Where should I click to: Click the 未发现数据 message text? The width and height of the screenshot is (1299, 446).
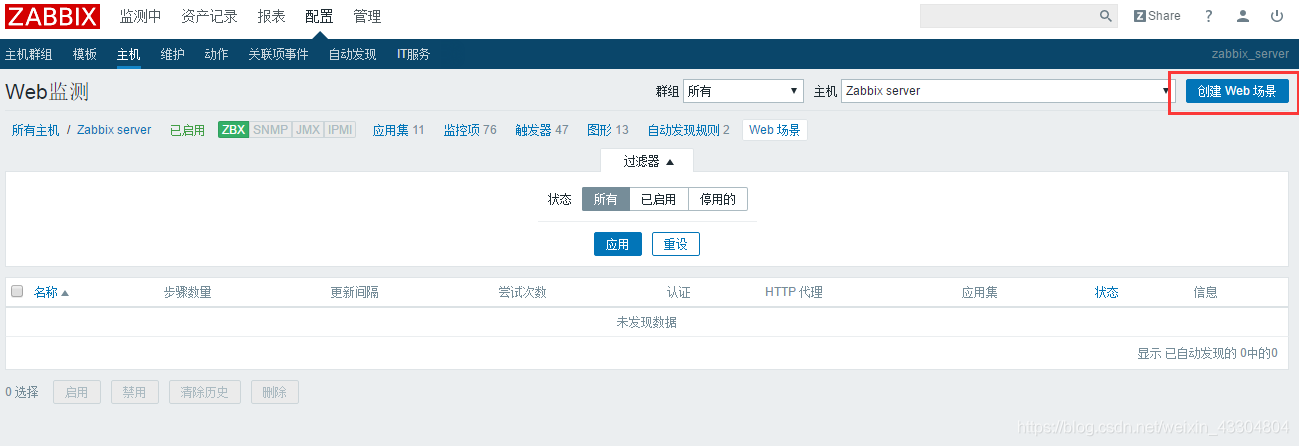647,322
